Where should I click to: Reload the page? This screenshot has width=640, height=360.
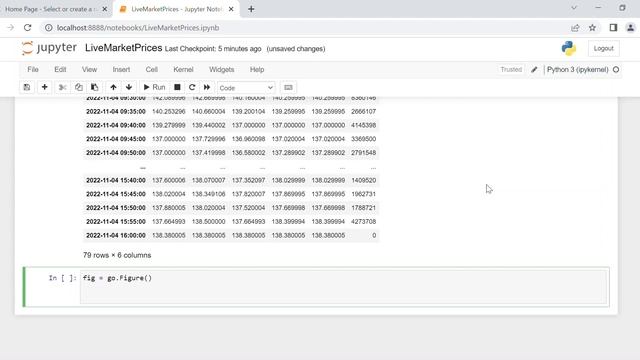point(27,28)
